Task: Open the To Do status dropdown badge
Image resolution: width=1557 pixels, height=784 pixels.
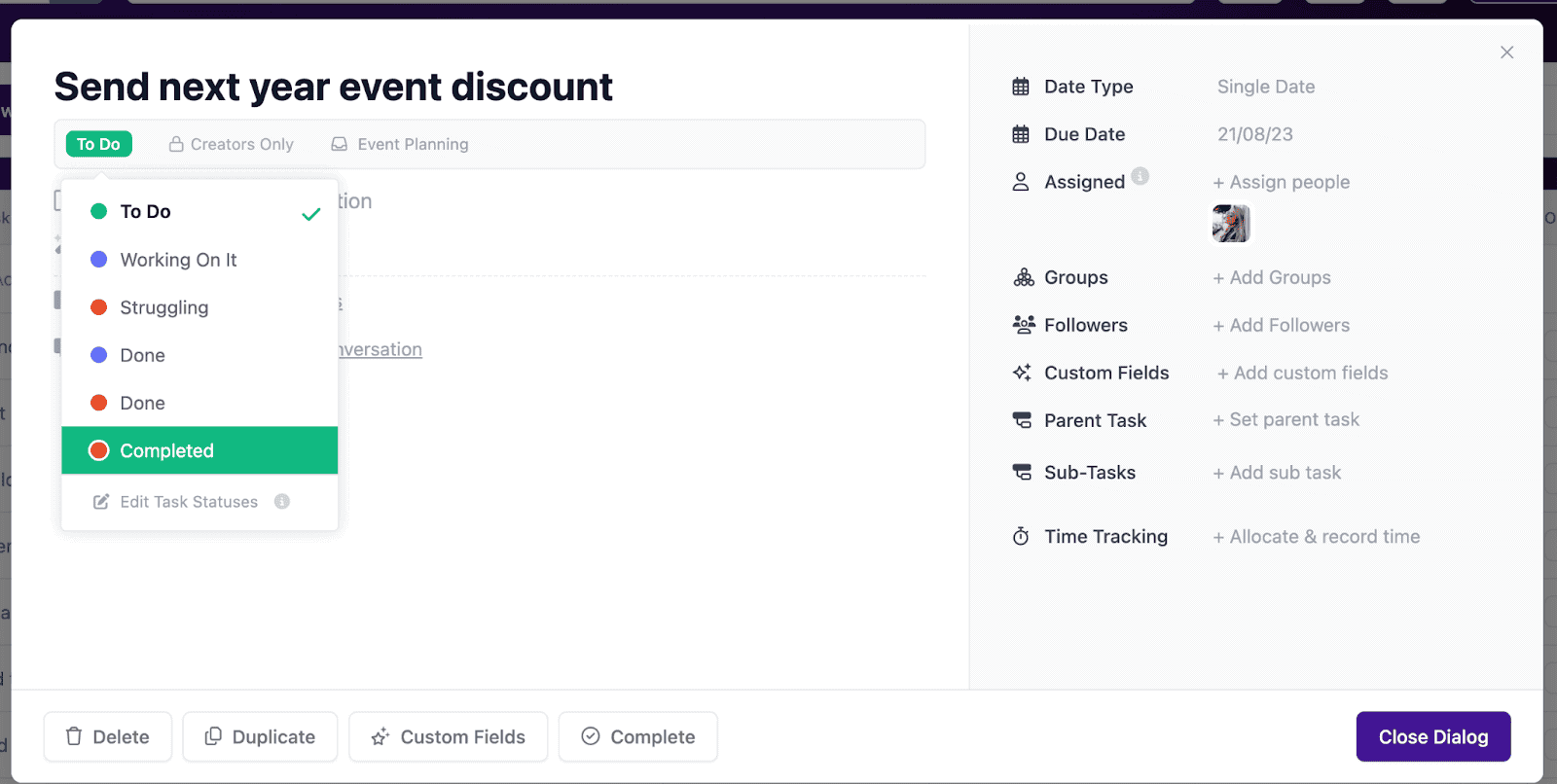Action: click(x=98, y=144)
